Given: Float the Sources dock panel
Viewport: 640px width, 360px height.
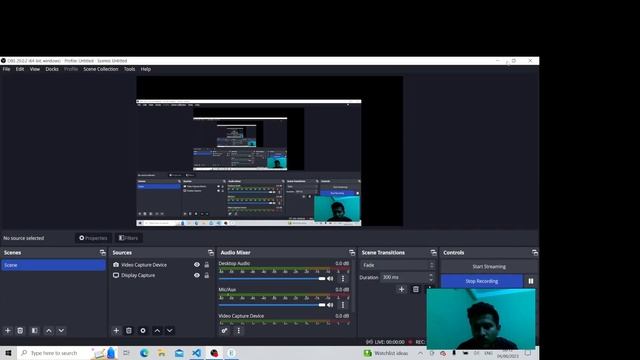Looking at the screenshot, I should pyautogui.click(x=211, y=253).
